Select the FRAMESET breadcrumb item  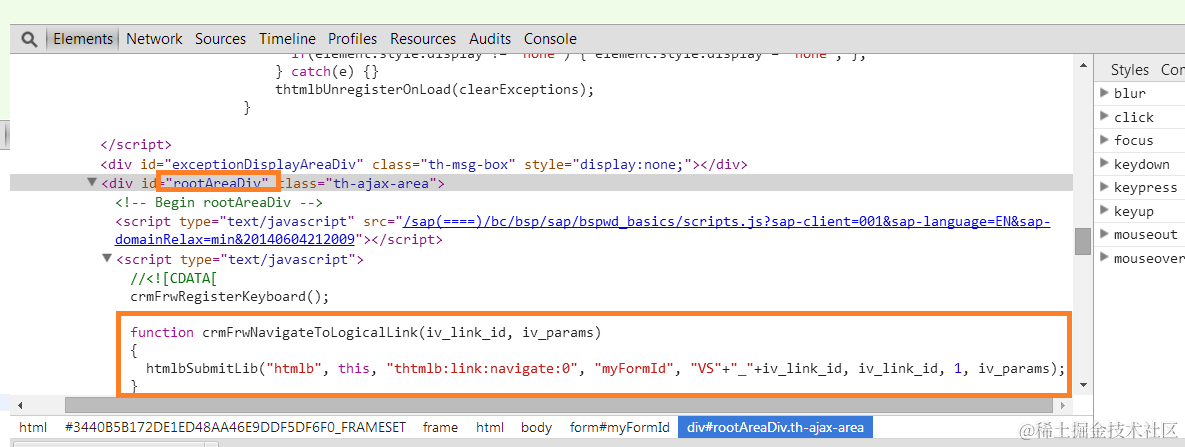click(x=237, y=427)
